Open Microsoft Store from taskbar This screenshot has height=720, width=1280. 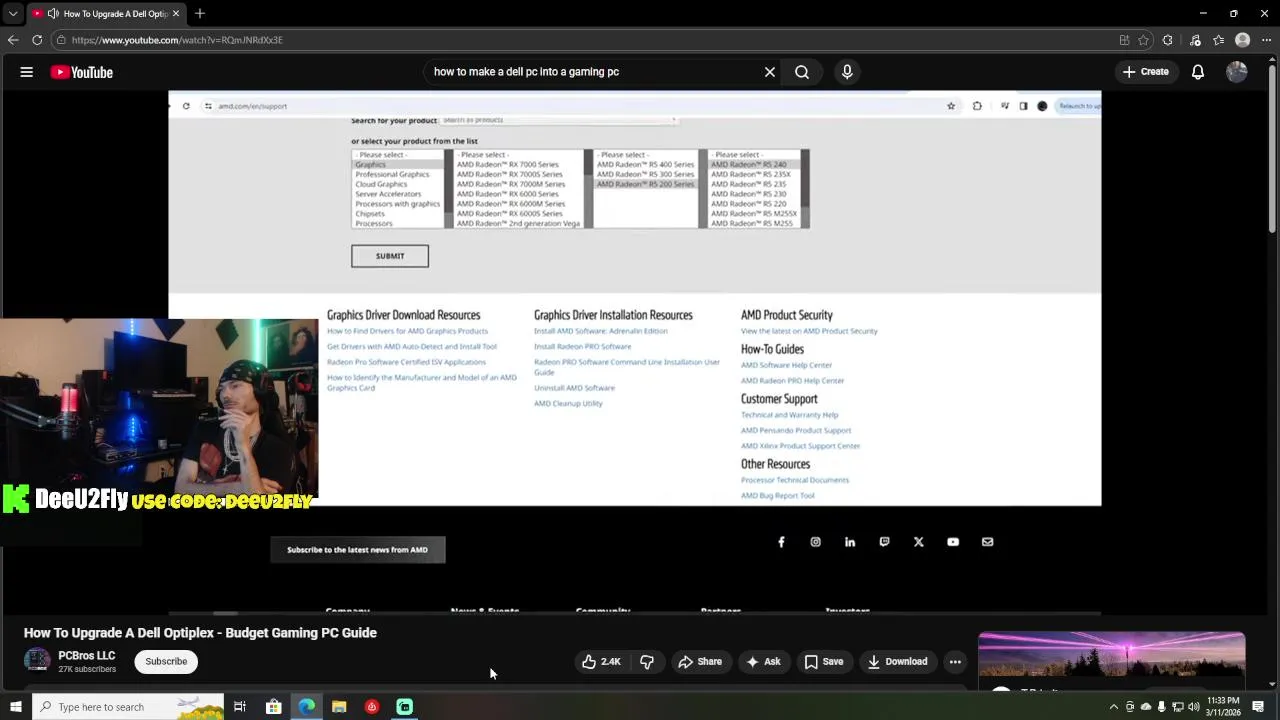click(273, 707)
